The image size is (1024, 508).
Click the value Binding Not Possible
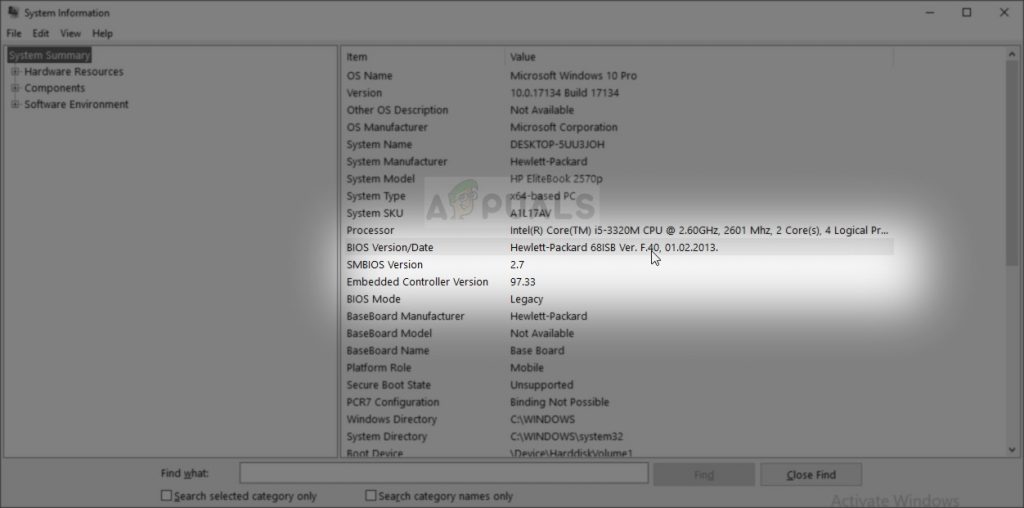coord(559,402)
